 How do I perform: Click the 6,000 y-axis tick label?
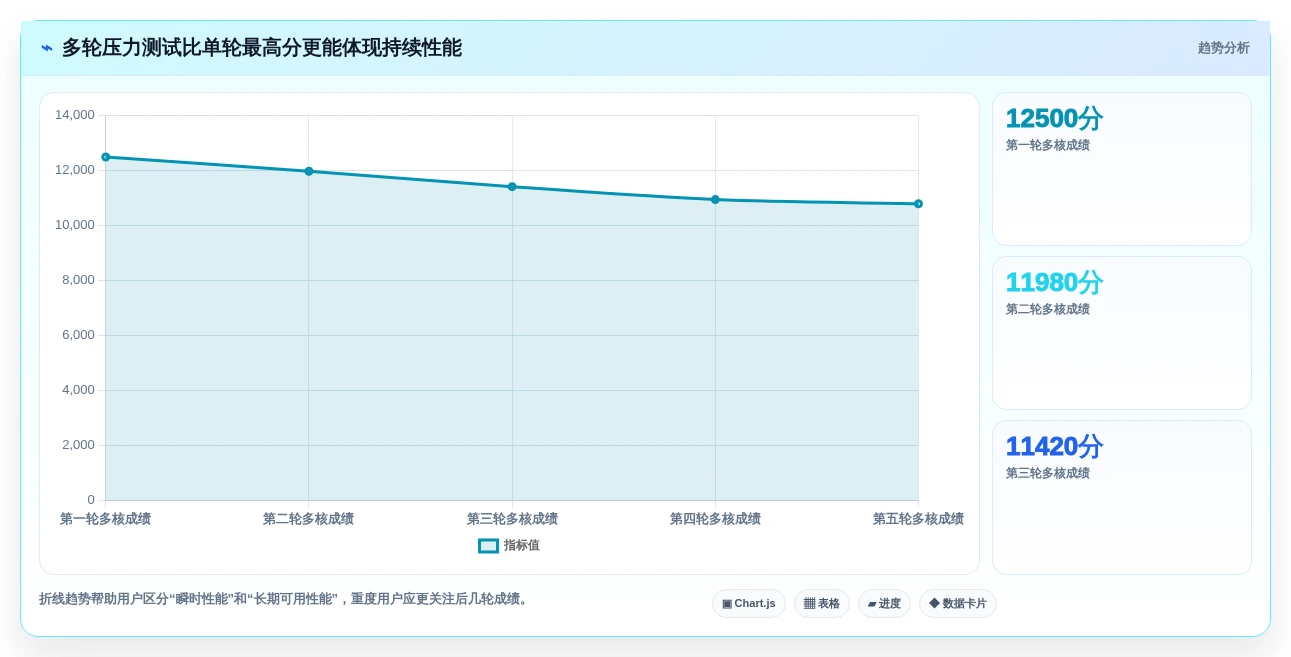[78, 335]
